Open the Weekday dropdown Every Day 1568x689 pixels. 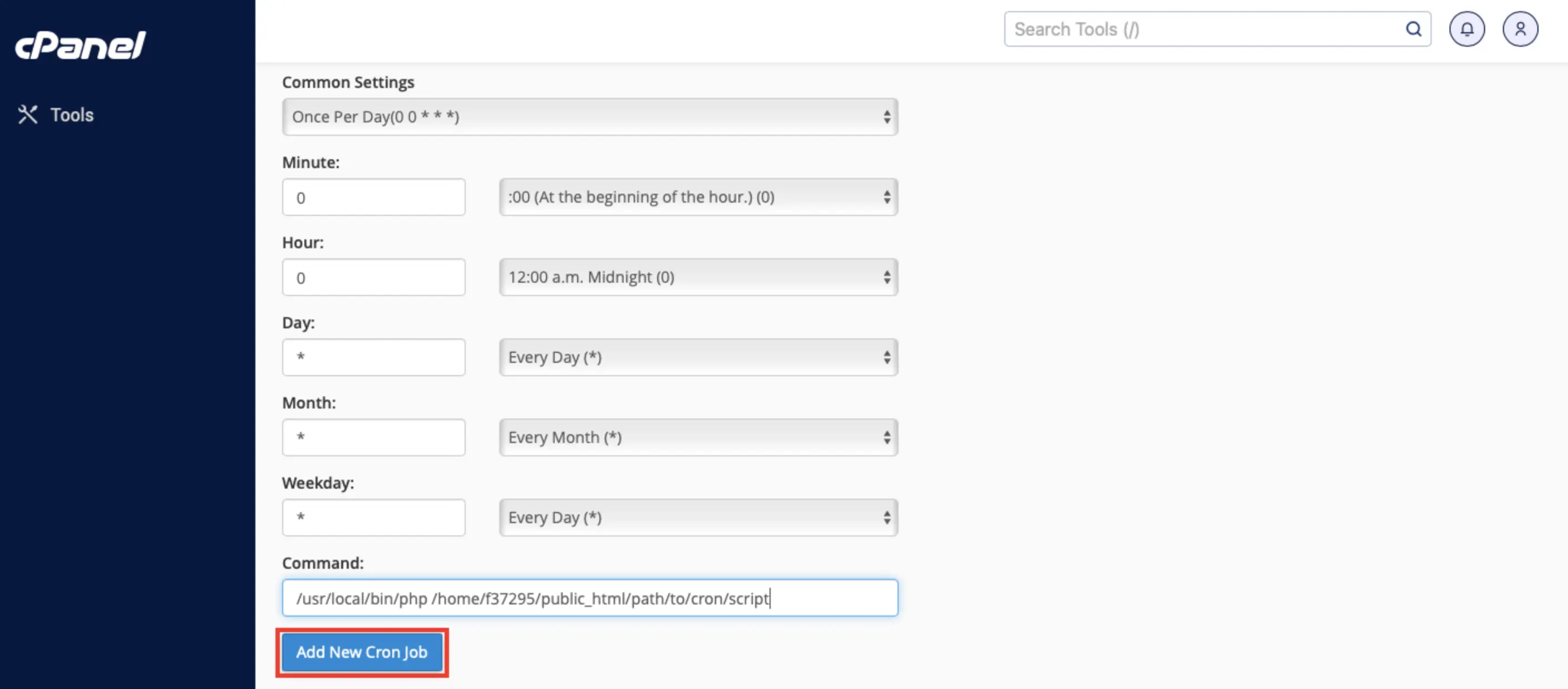coord(698,518)
